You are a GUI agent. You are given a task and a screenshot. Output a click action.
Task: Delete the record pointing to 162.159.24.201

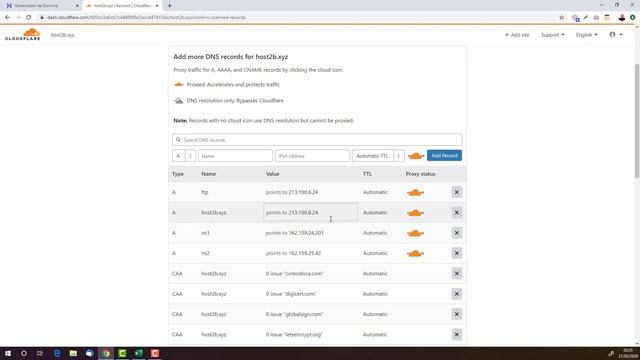457,233
